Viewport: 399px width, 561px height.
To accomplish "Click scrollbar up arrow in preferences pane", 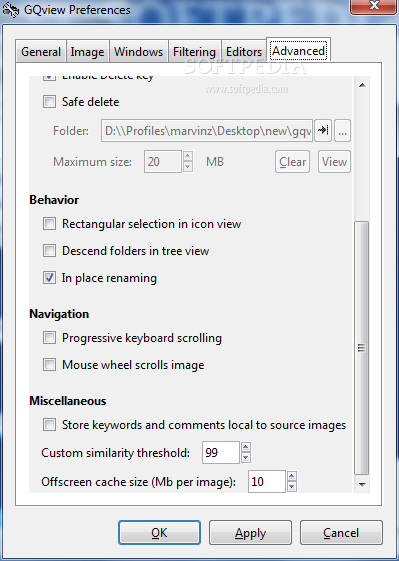I will coord(362,85).
